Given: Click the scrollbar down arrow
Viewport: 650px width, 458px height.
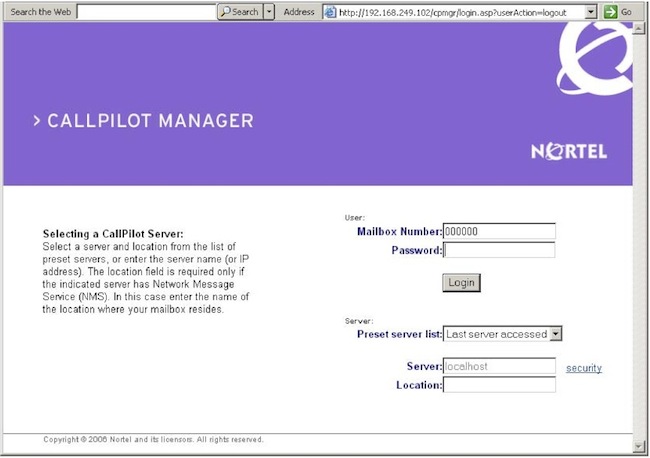Looking at the screenshot, I should coord(639,446).
